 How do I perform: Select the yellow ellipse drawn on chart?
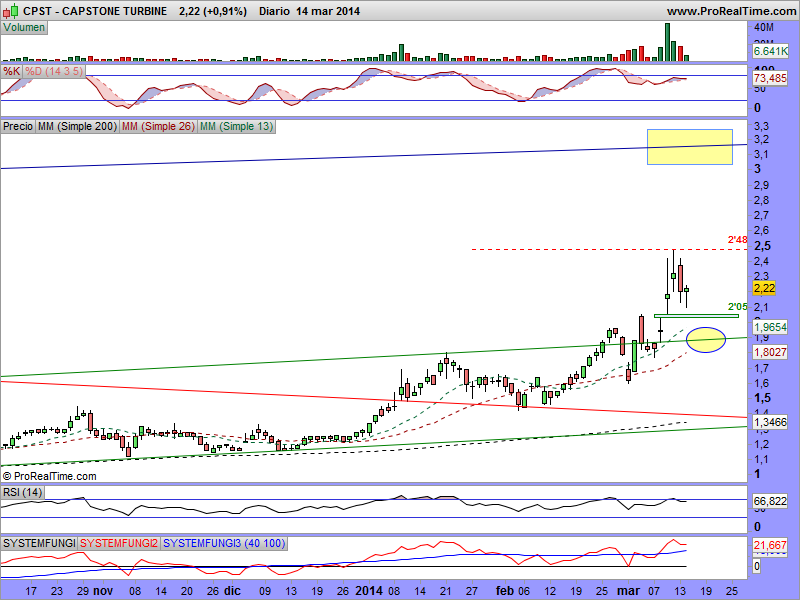706,340
